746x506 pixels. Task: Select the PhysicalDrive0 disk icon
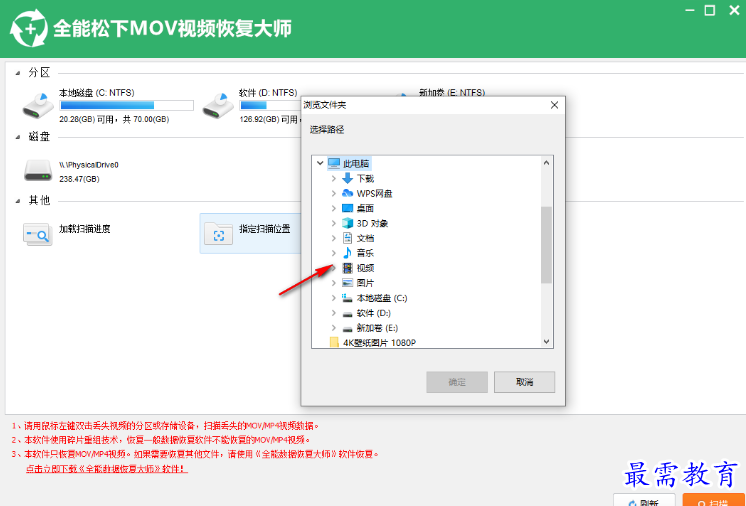click(38, 170)
